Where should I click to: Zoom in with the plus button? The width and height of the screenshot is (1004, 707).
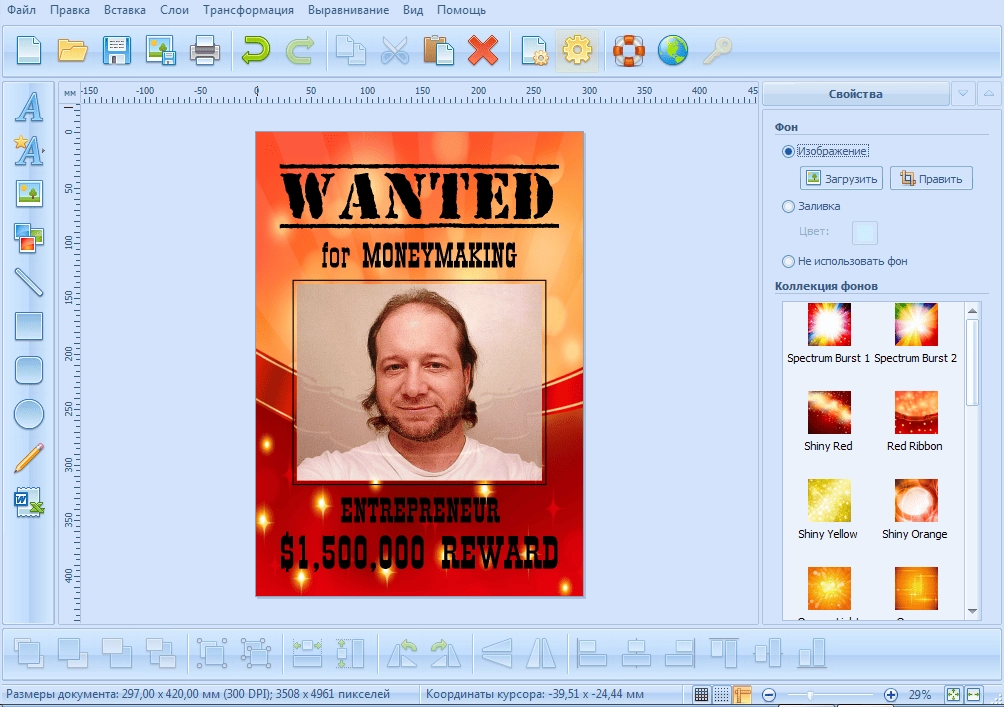pos(891,695)
